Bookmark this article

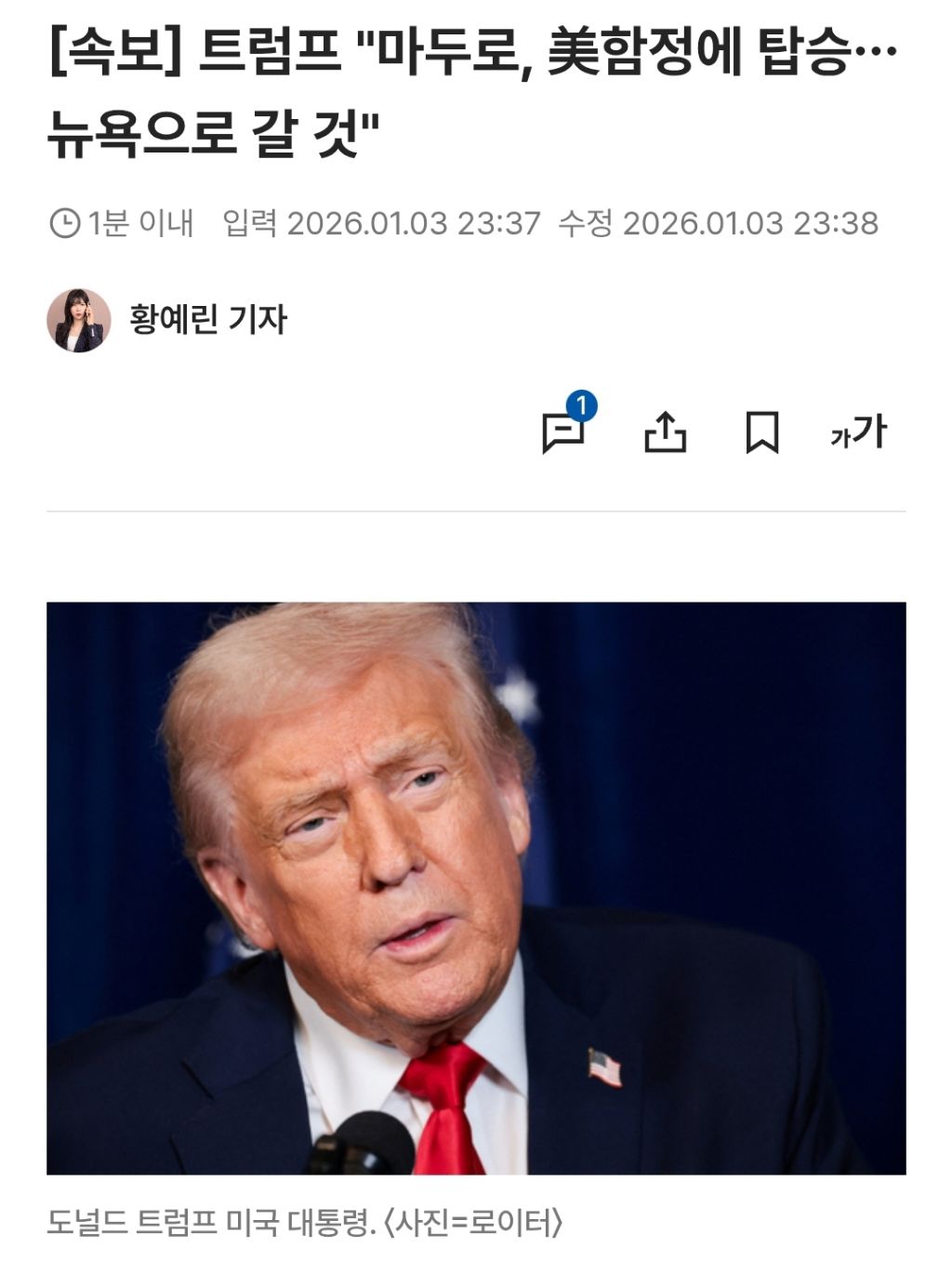pyautogui.click(x=762, y=433)
